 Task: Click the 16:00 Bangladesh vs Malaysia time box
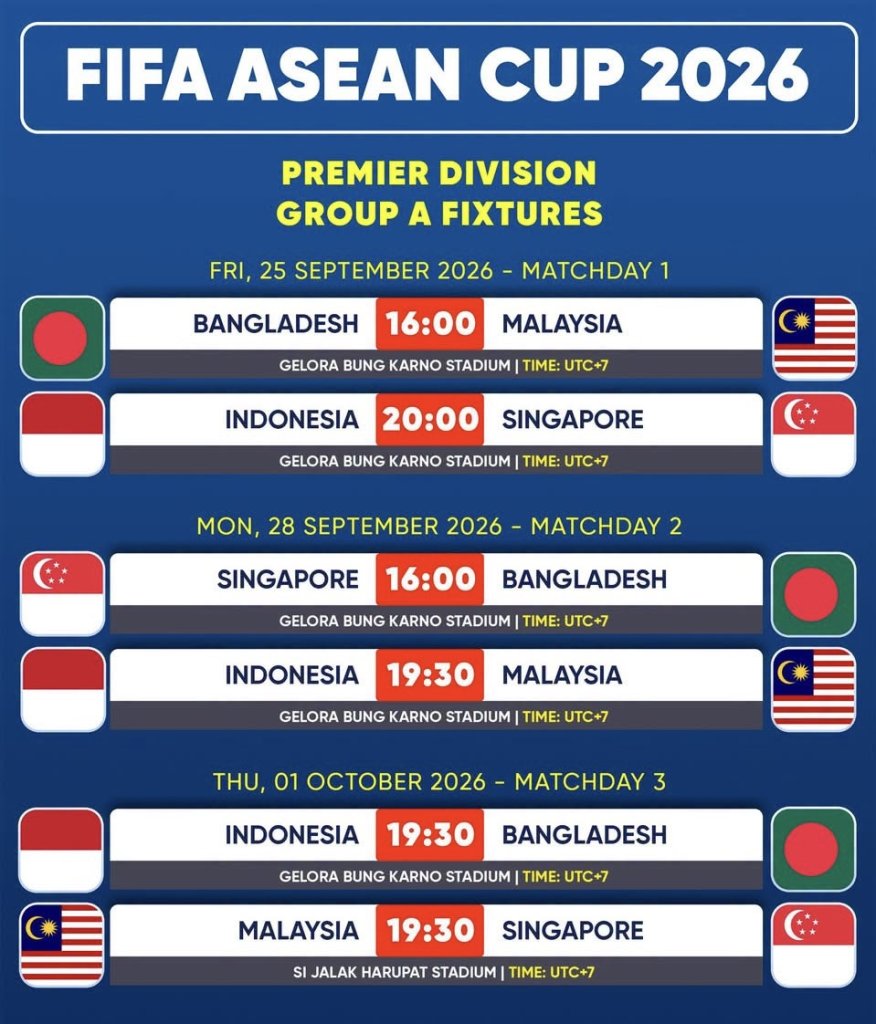(429, 324)
